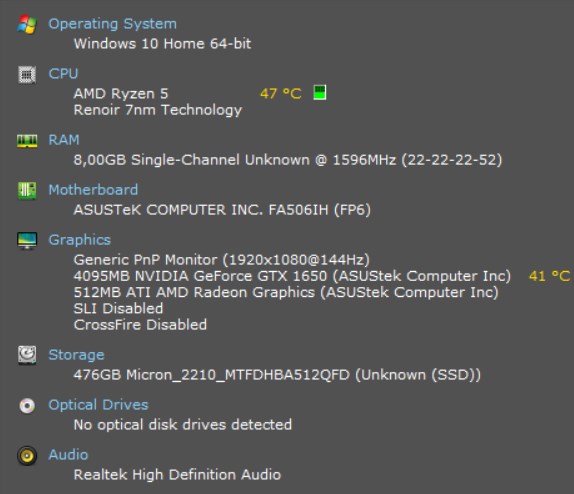
Task: Click the 41 °C GPU temperature reading
Action: tap(549, 276)
